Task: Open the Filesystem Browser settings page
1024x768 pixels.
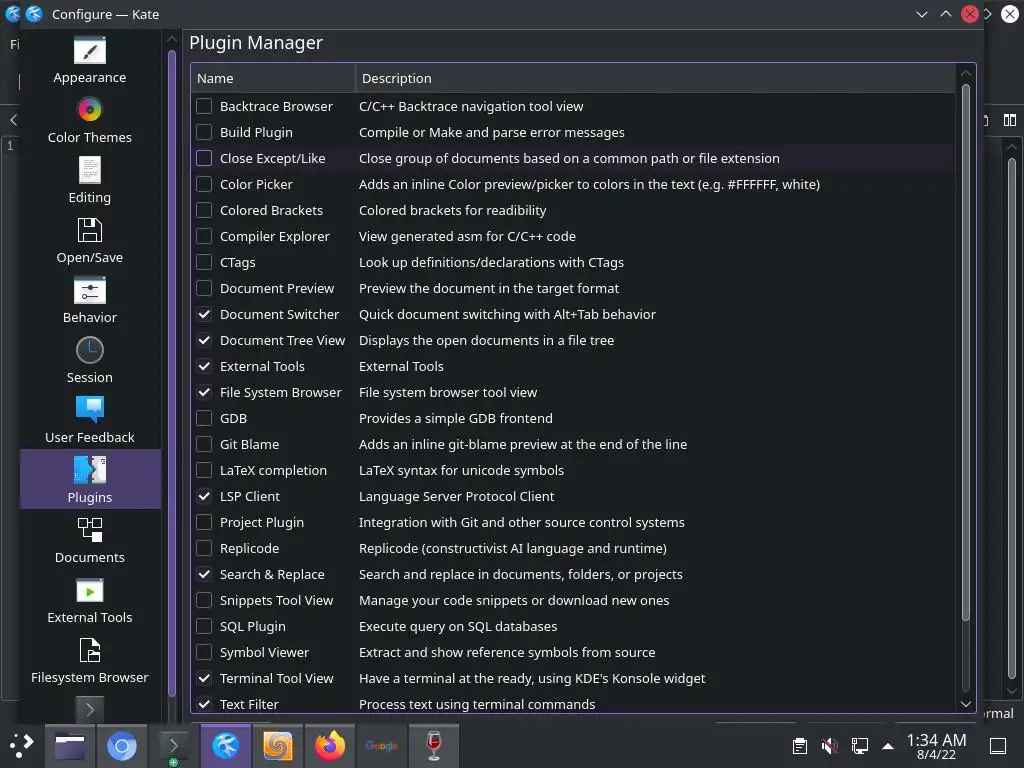Action: point(89,661)
